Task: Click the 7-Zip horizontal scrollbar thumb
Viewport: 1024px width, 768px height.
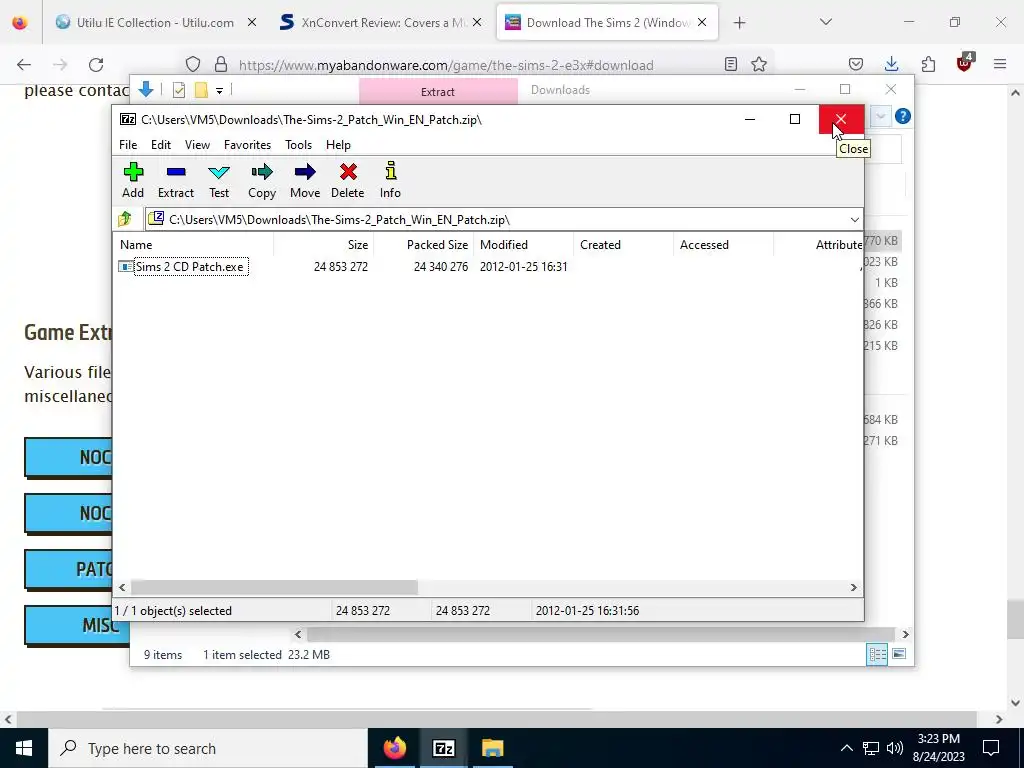Action: 274,588
